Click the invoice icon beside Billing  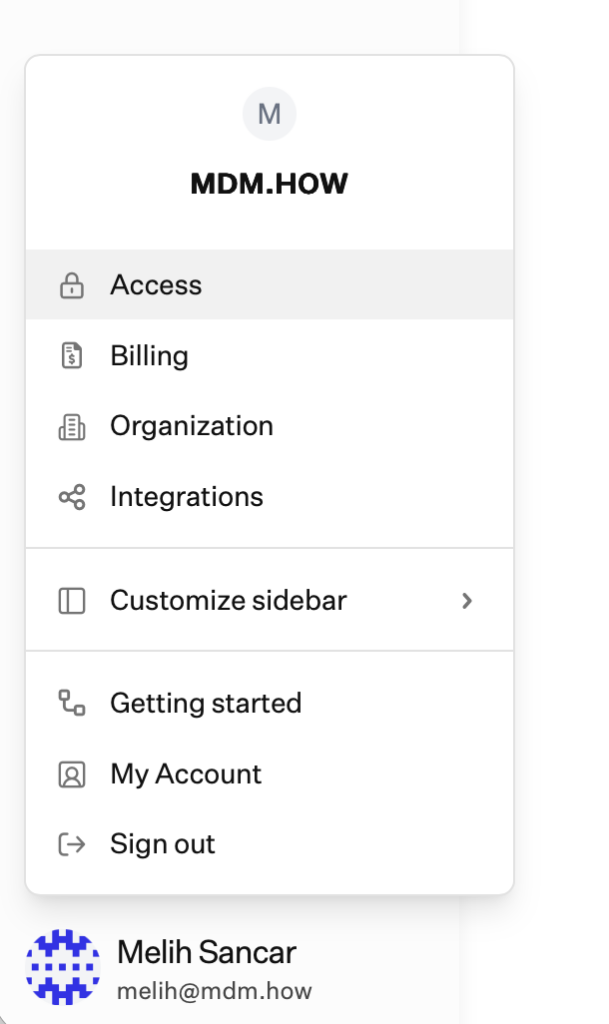(72, 356)
